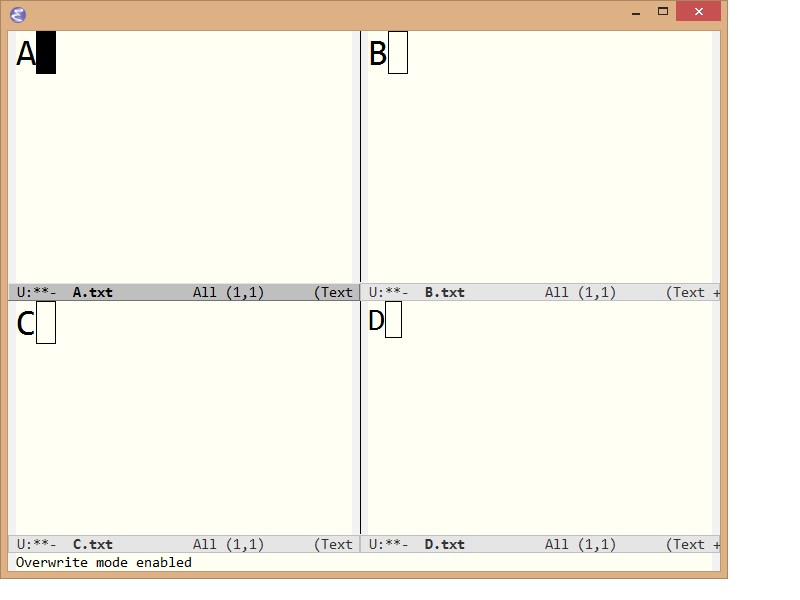Click (Text mode indicator in D.txt mode line
Image resolution: width=800 pixels, height=600 pixels.
[x=685, y=544]
